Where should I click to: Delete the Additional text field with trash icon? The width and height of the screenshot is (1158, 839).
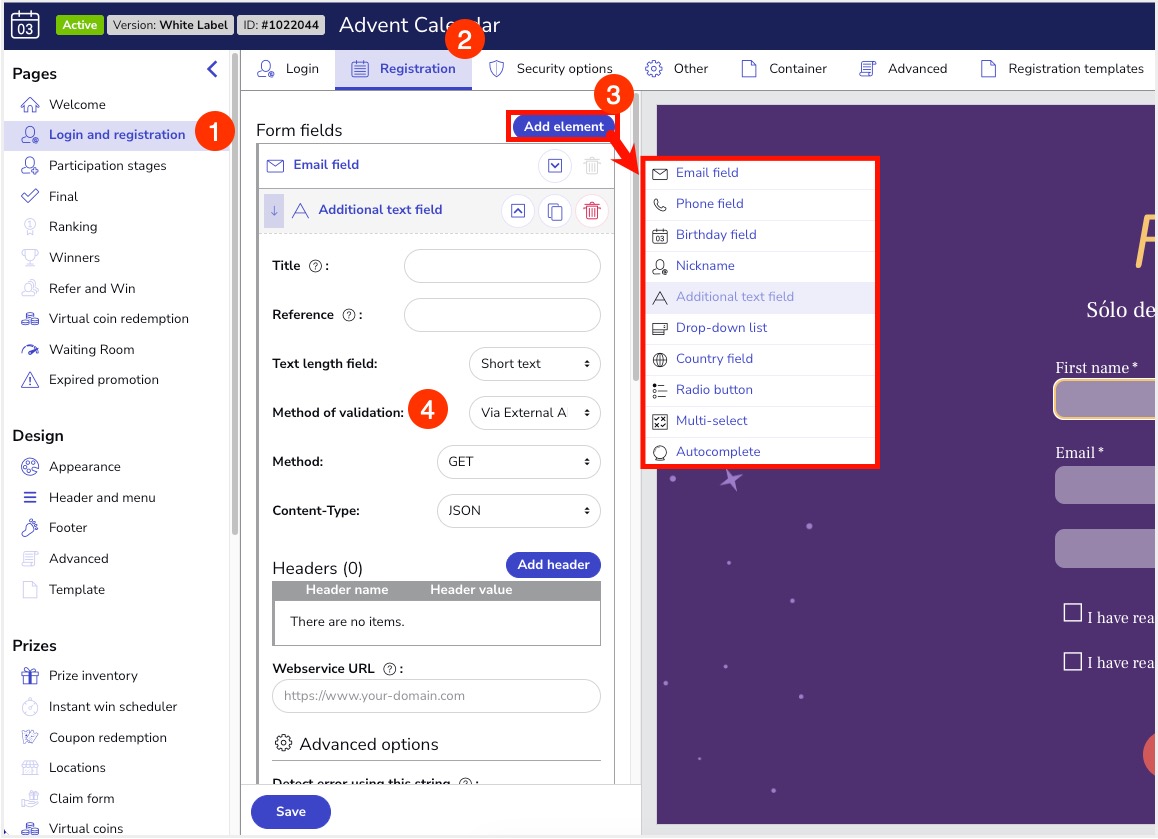592,211
